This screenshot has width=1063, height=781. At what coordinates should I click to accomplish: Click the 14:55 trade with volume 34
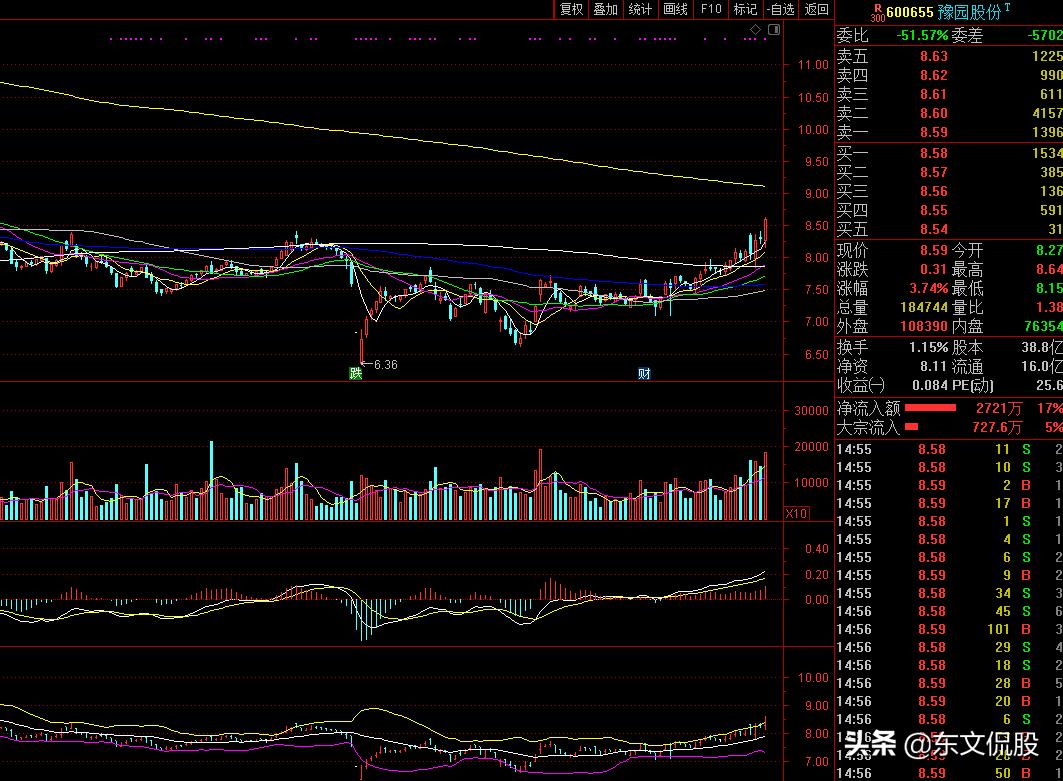pyautogui.click(x=949, y=593)
